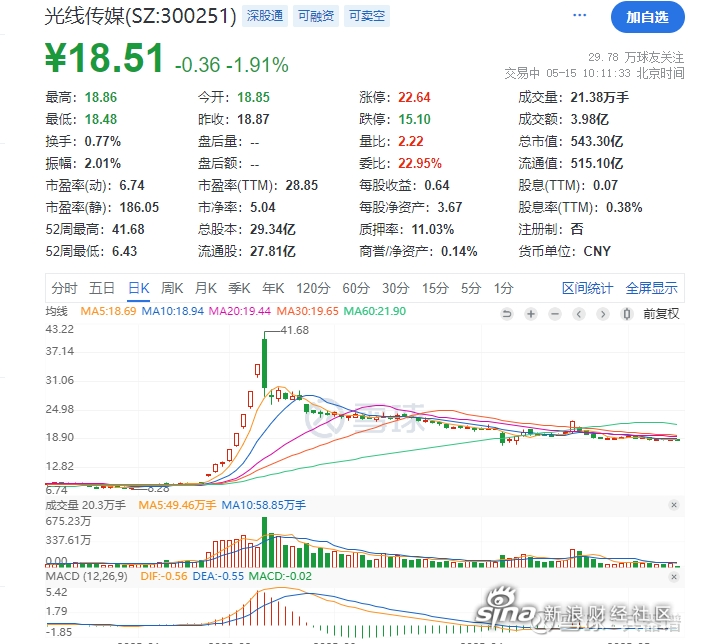
Task: Click the 总市值 value 543.30亿
Action: [x=597, y=142]
